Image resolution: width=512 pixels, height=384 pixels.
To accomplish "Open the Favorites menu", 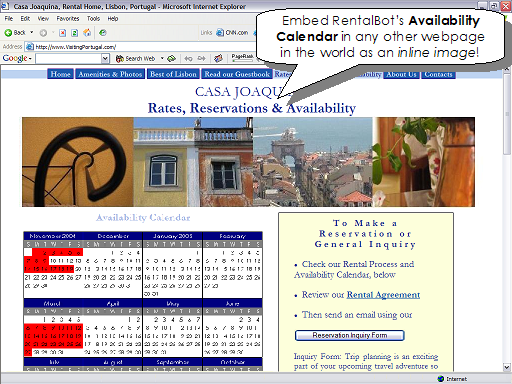I will point(68,19).
